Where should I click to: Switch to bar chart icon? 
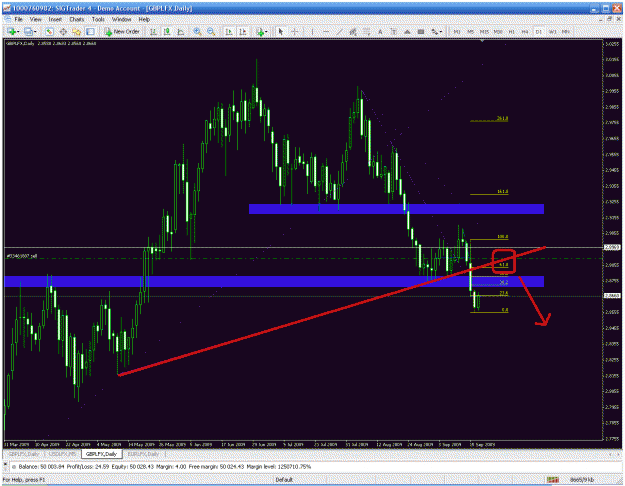point(153,32)
